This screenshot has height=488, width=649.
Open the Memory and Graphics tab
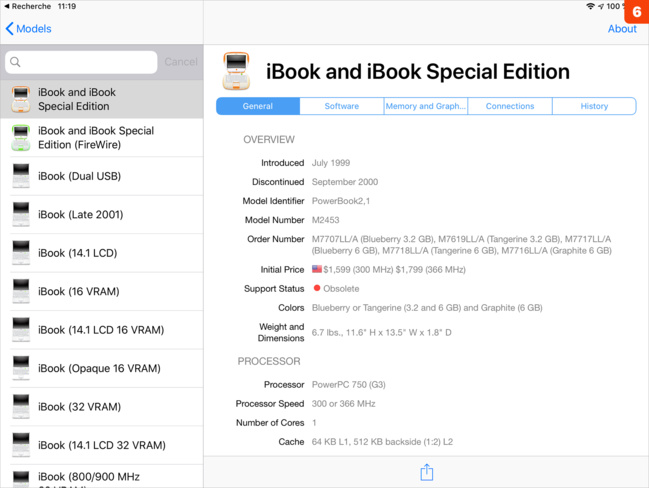pyautogui.click(x=425, y=106)
